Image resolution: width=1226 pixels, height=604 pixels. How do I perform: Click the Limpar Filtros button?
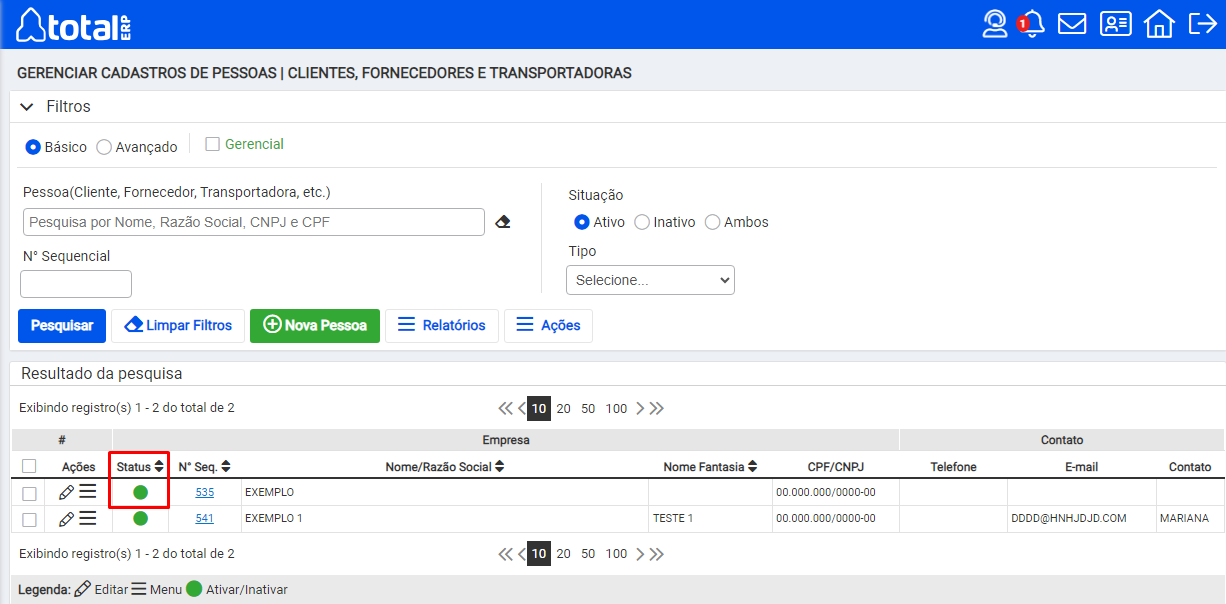(178, 325)
